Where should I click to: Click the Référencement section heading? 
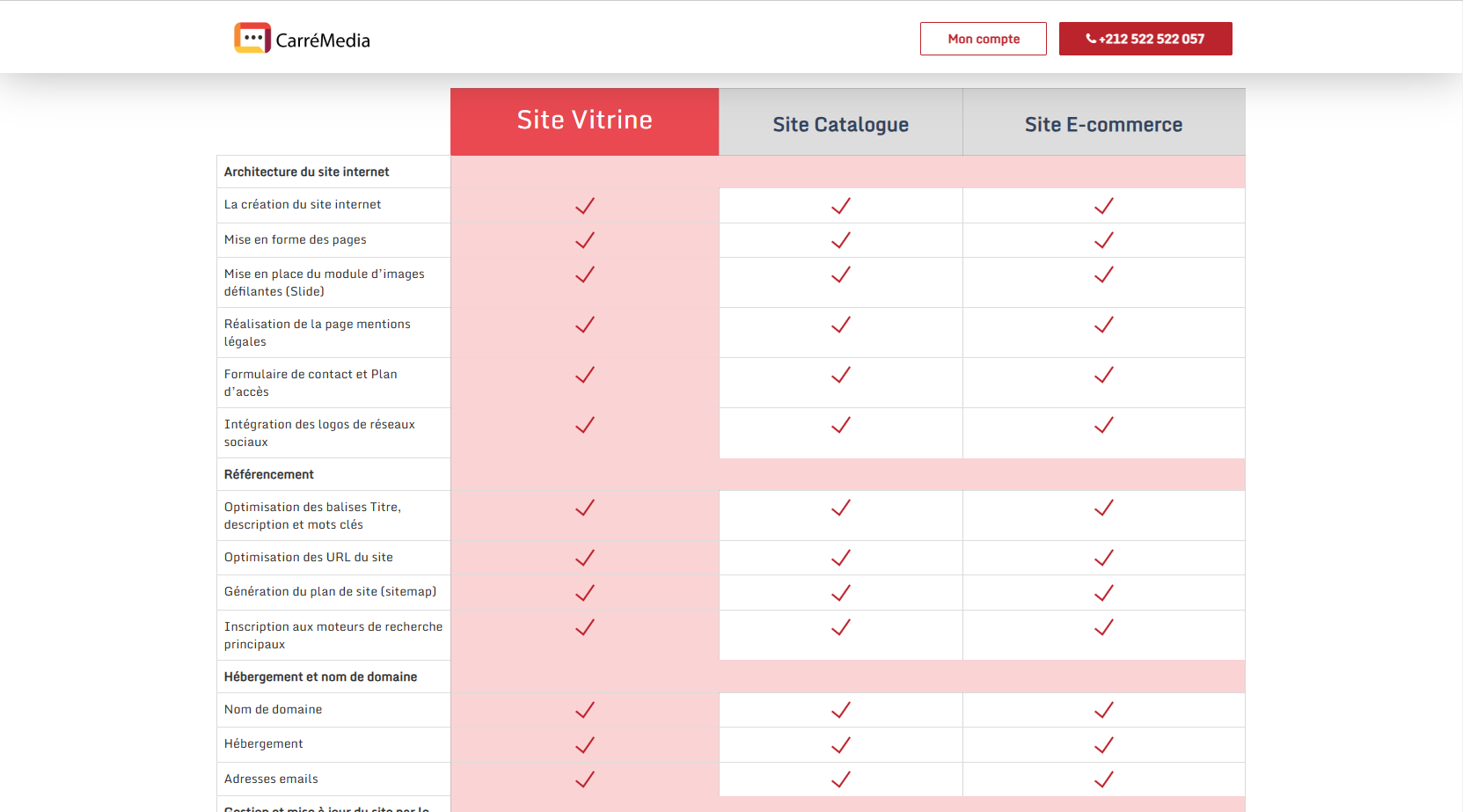268,474
